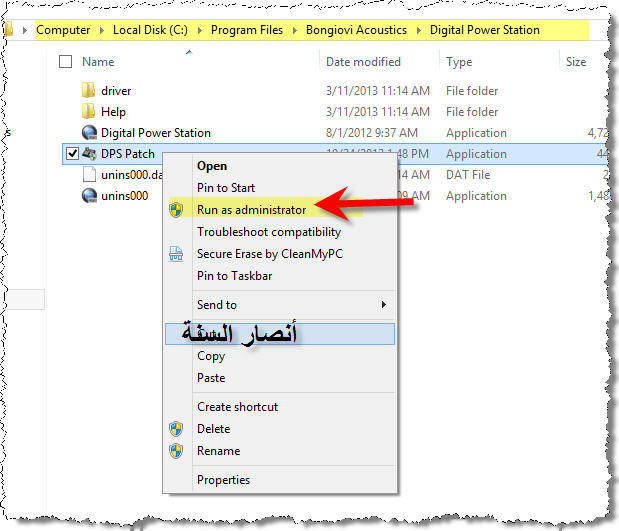619x531 pixels.
Task: Expand the arrow after Computer in breadcrumb
Action: (102, 30)
